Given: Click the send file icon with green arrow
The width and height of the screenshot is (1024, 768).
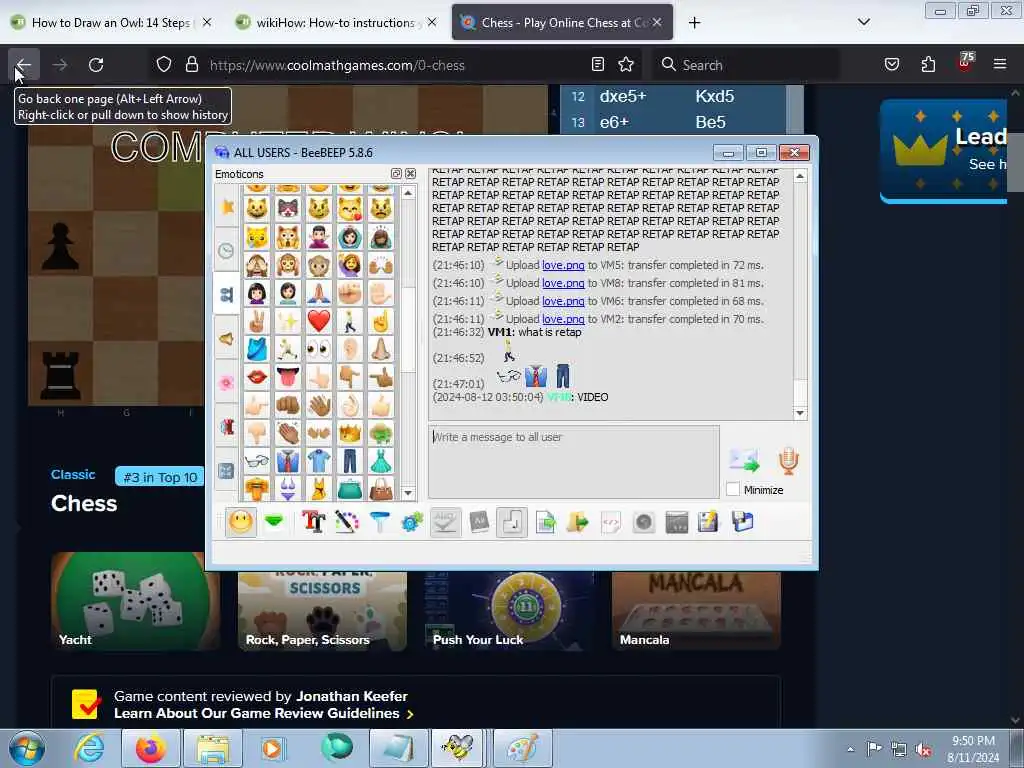Looking at the screenshot, I should (x=545, y=522).
